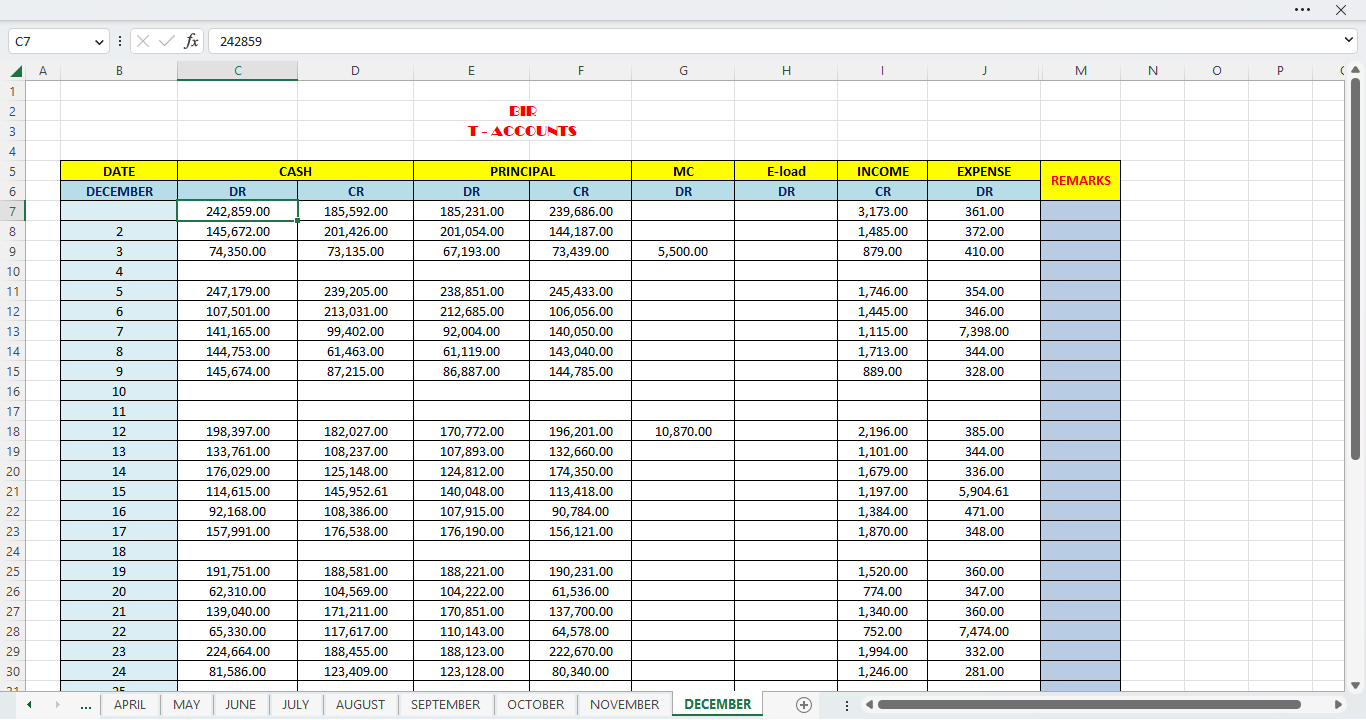This screenshot has height=720, width=1366.
Task: Click the horizontal scroll right arrow
Action: tap(1341, 705)
